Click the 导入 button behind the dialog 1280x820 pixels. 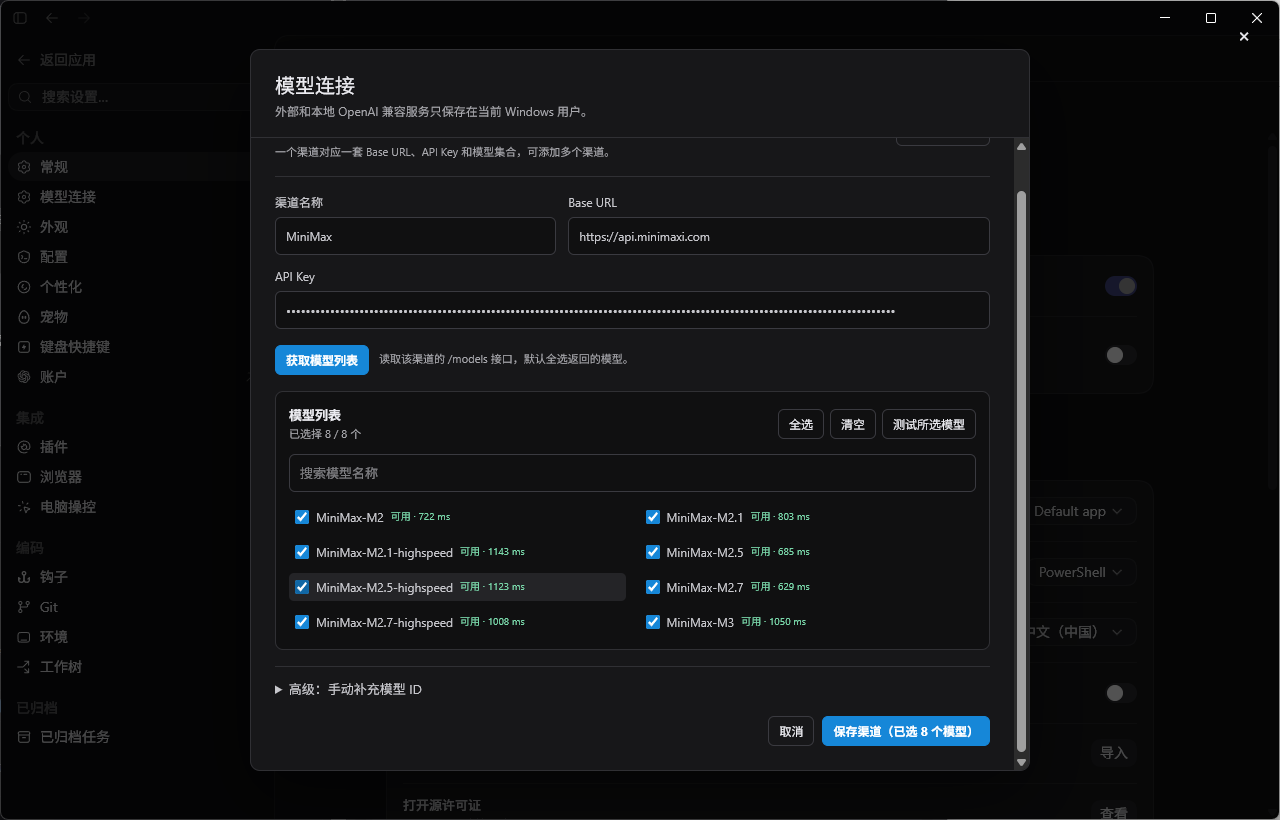1114,753
